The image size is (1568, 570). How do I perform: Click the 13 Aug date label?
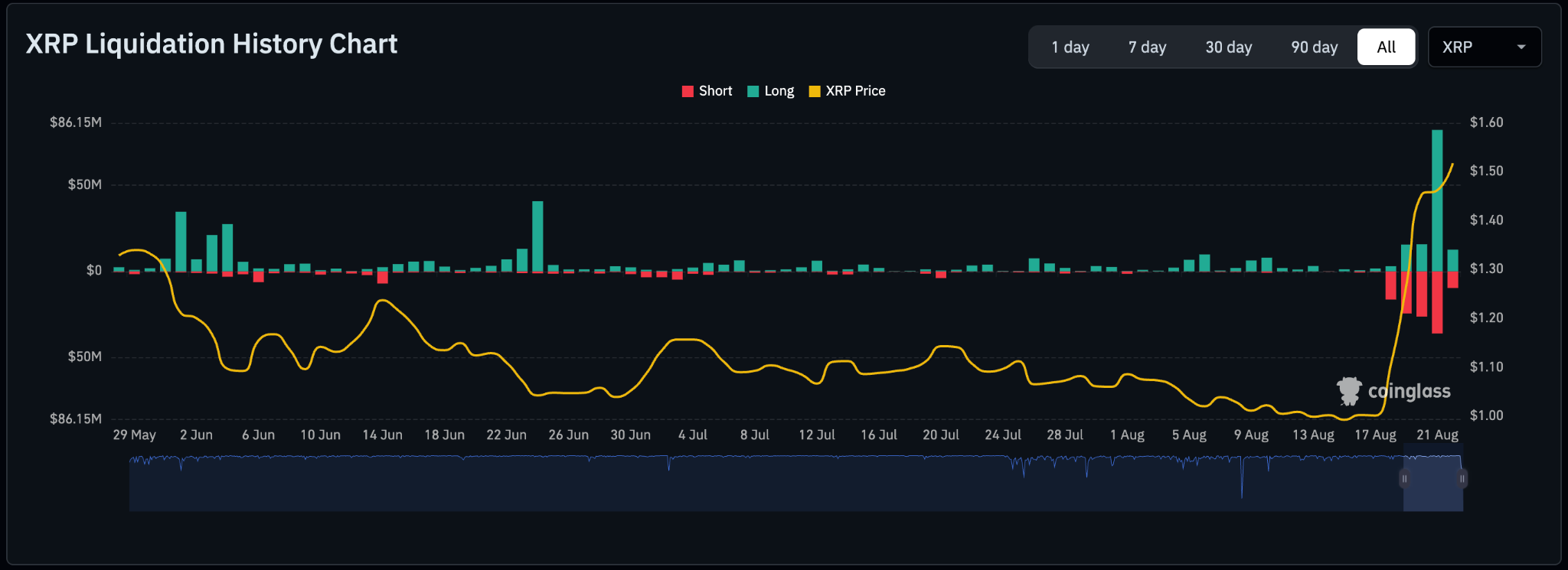(x=1313, y=435)
